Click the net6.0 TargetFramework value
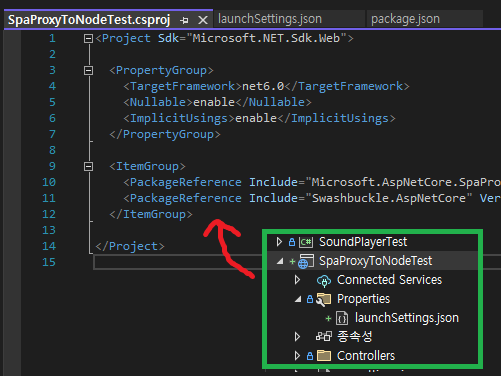Viewport: 501px width, 376px height. [263, 87]
